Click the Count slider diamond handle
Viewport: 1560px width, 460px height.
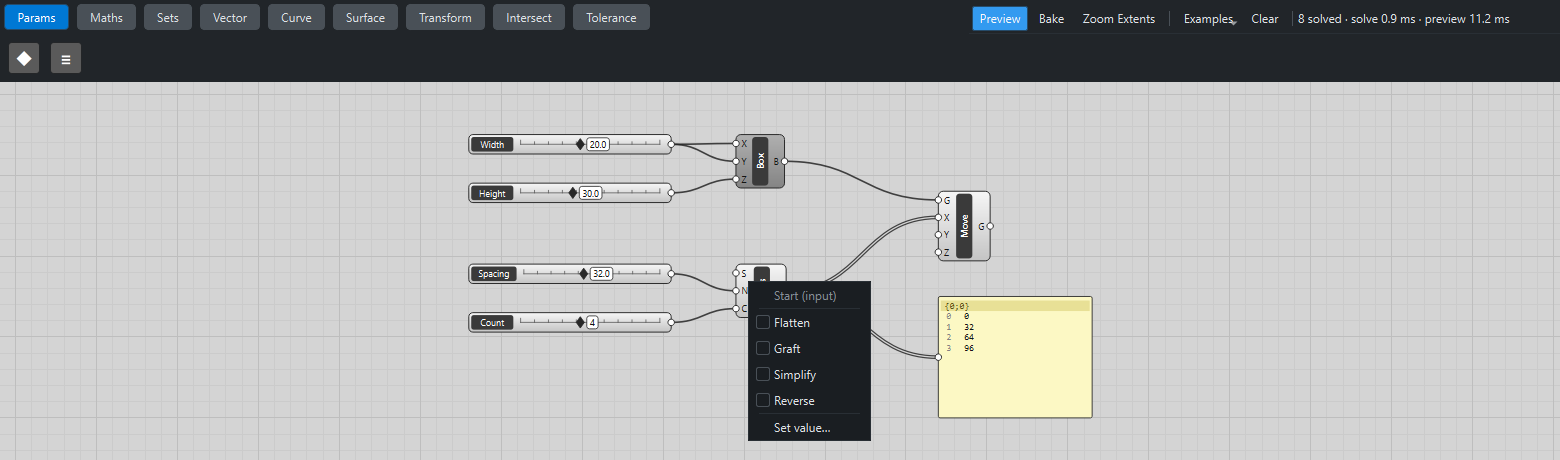tap(580, 322)
